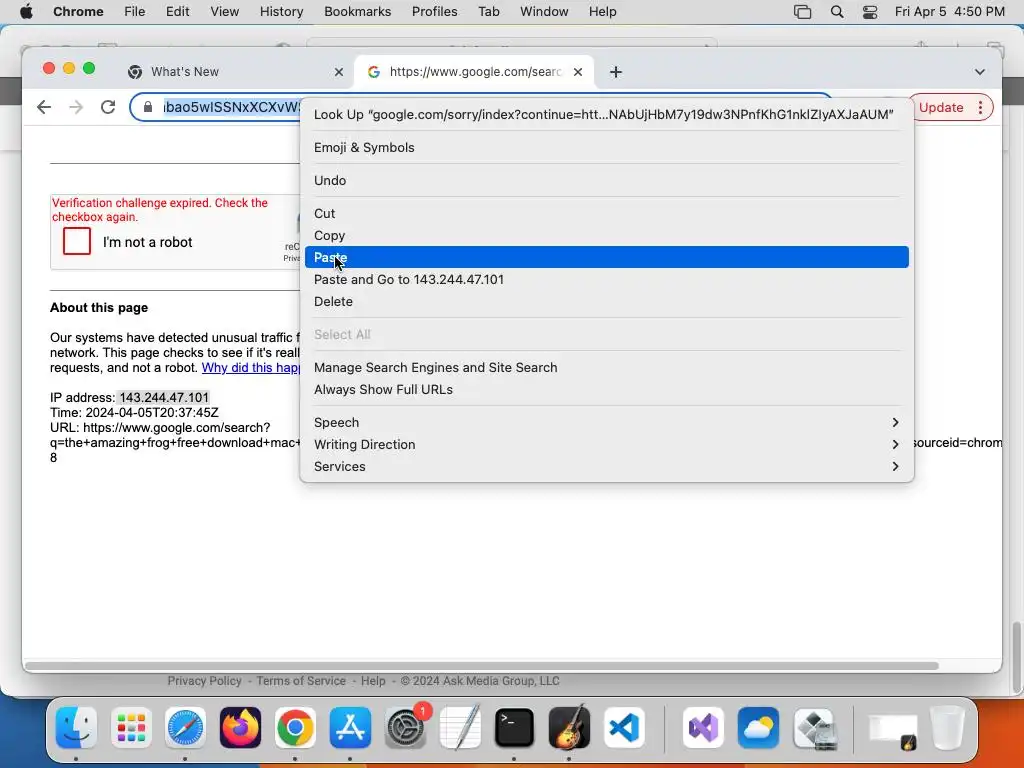Click the Chrome back arrow button
This screenshot has width=1024, height=768.
[44, 107]
